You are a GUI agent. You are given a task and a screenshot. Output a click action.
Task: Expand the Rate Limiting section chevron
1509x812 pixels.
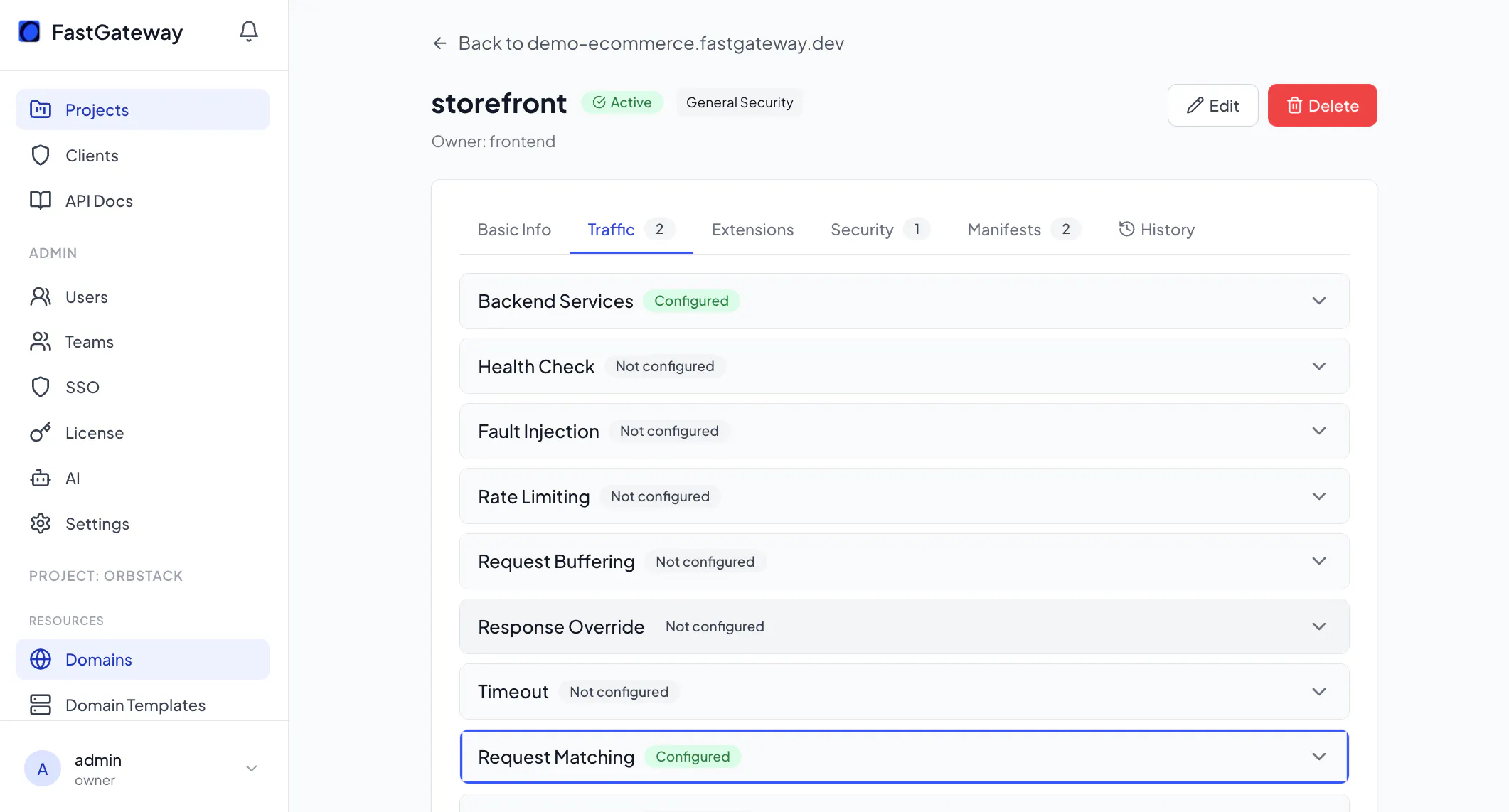pyautogui.click(x=1319, y=496)
